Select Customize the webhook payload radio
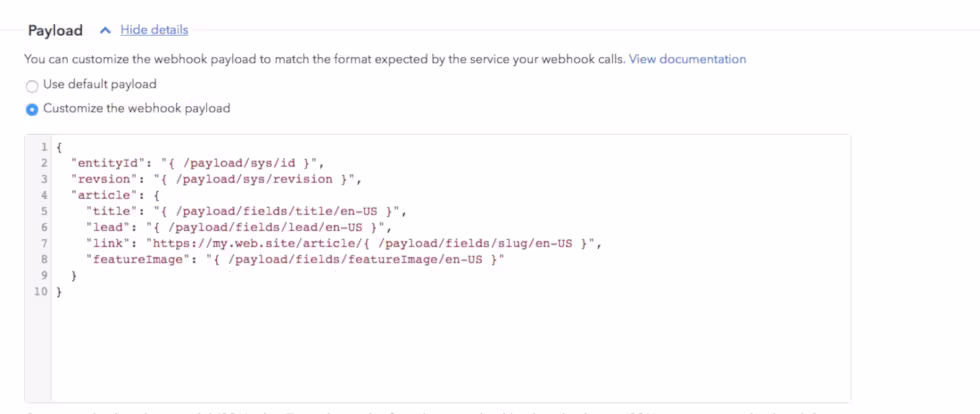The image size is (980, 414). 32,110
